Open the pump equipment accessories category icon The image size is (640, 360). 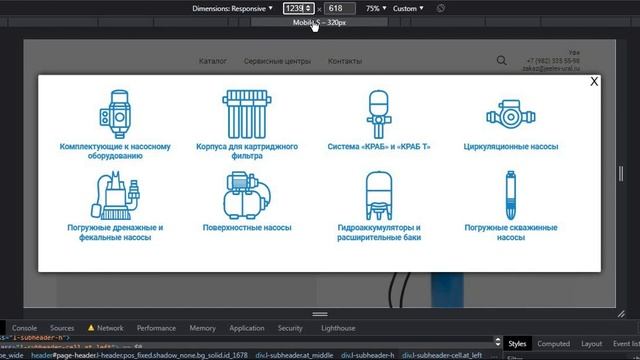coord(115,114)
